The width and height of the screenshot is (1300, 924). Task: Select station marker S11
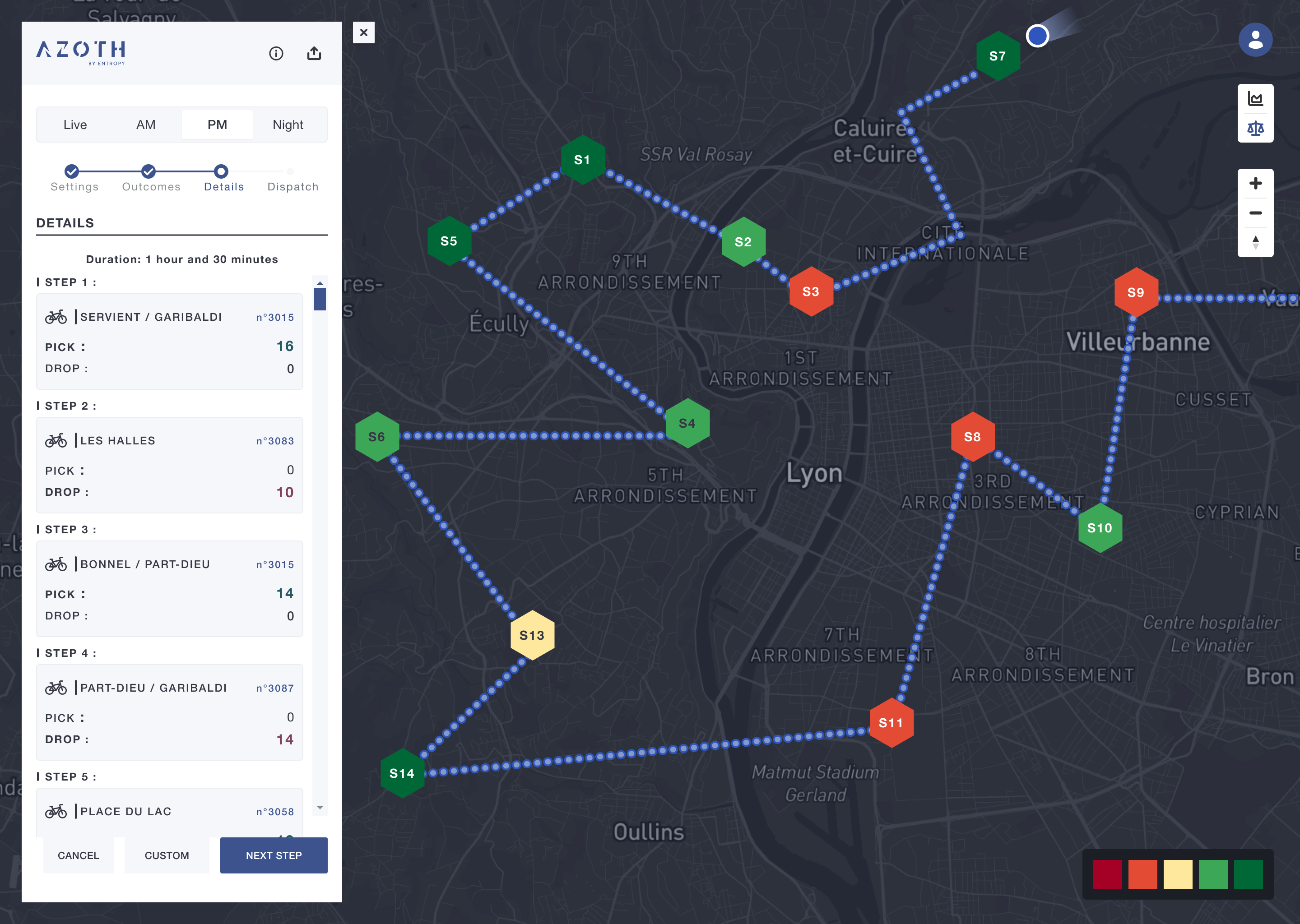[891, 723]
